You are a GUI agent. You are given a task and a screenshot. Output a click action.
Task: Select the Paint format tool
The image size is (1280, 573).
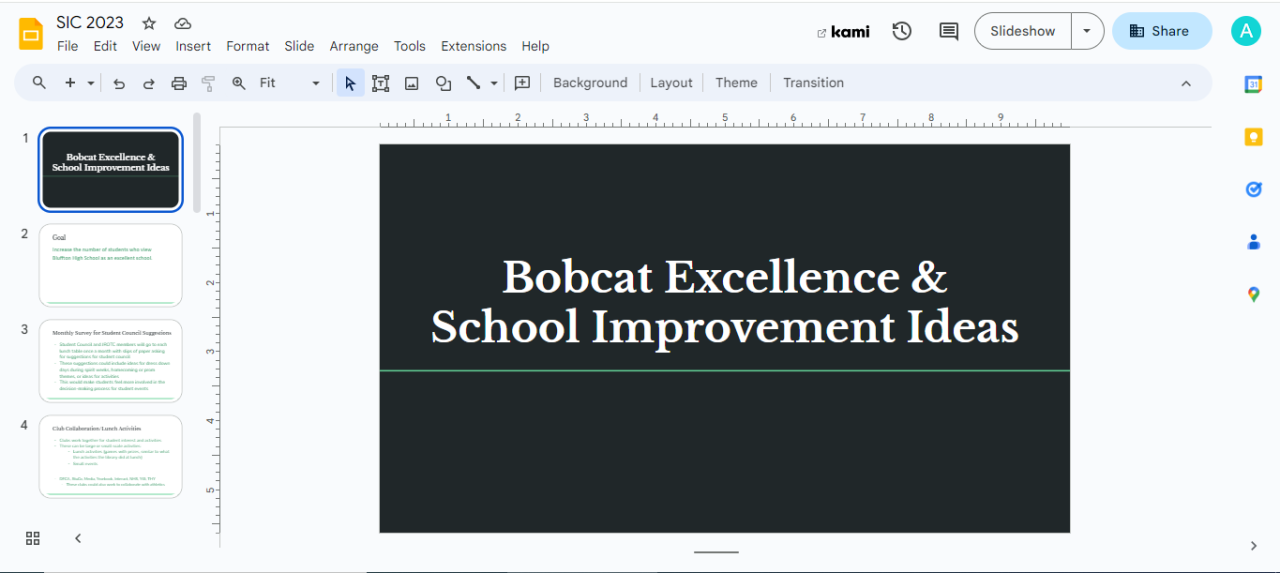coord(208,83)
